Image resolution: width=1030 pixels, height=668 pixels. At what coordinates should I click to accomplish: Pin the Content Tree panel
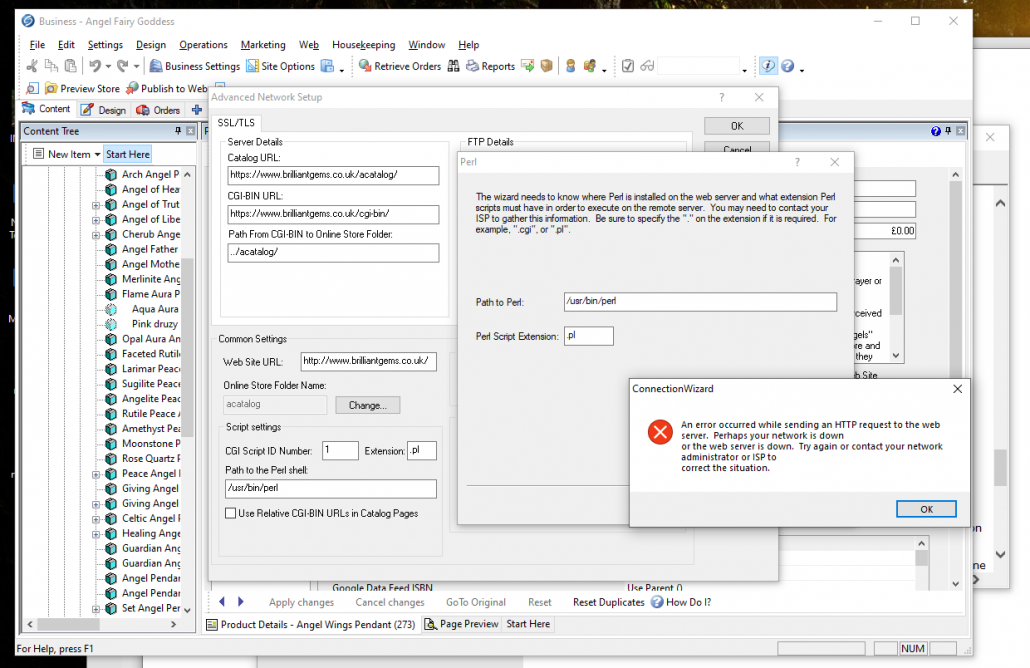178,131
